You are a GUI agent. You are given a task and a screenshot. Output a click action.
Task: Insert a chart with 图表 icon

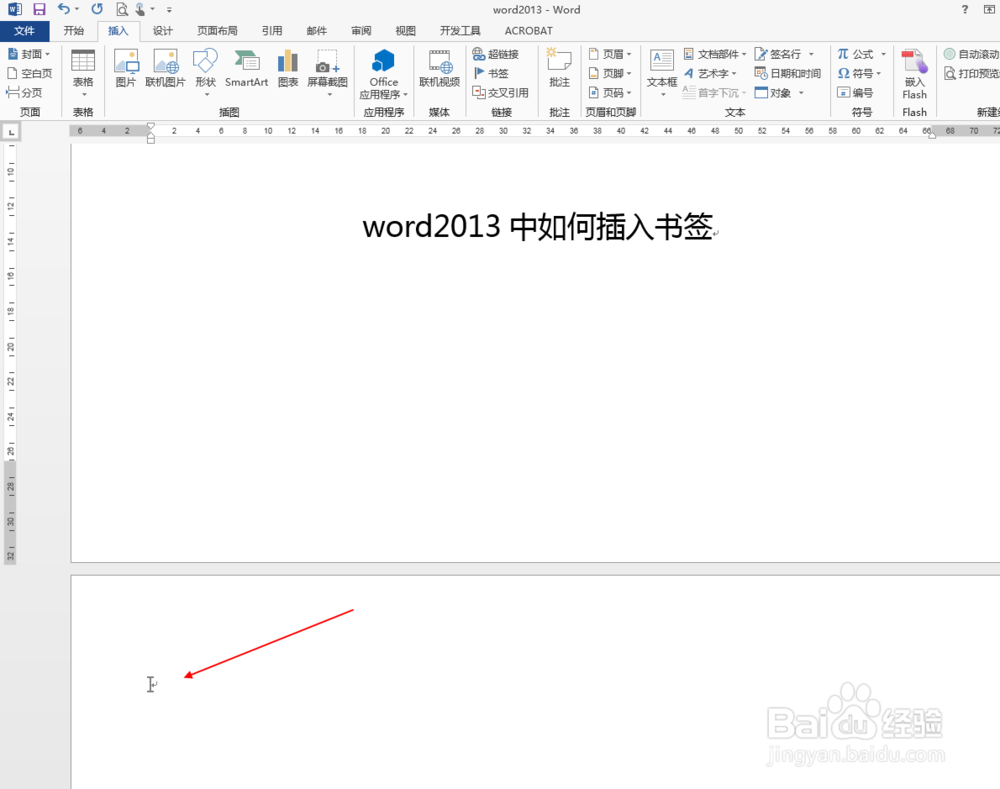point(288,69)
